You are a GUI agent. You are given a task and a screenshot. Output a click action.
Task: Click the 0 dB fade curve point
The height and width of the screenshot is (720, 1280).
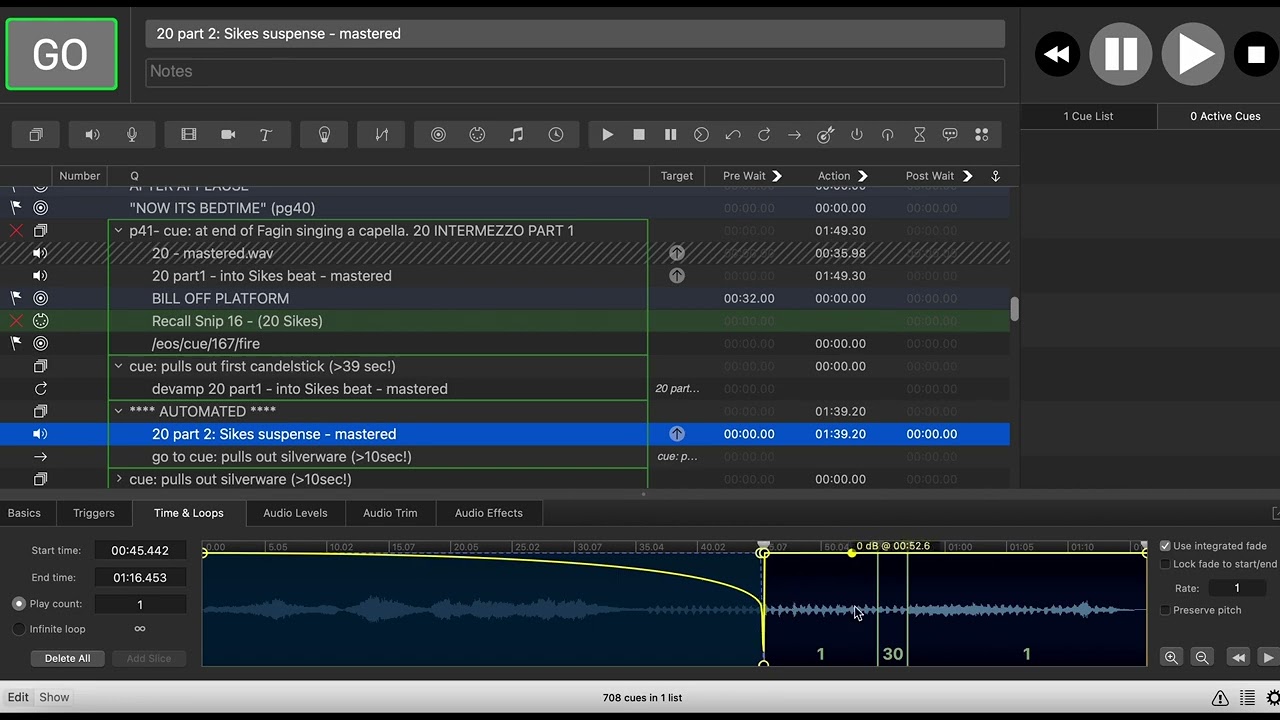(x=852, y=553)
